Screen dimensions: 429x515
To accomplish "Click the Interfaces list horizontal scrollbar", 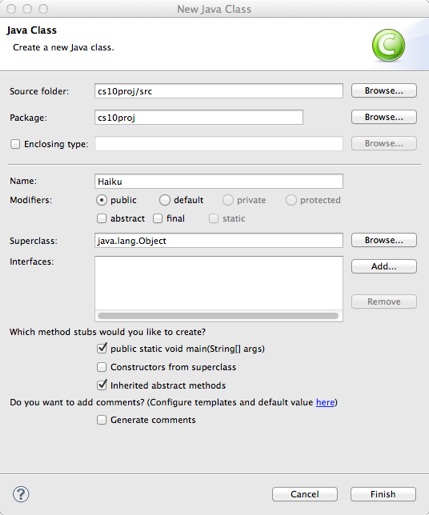I will point(218,315).
